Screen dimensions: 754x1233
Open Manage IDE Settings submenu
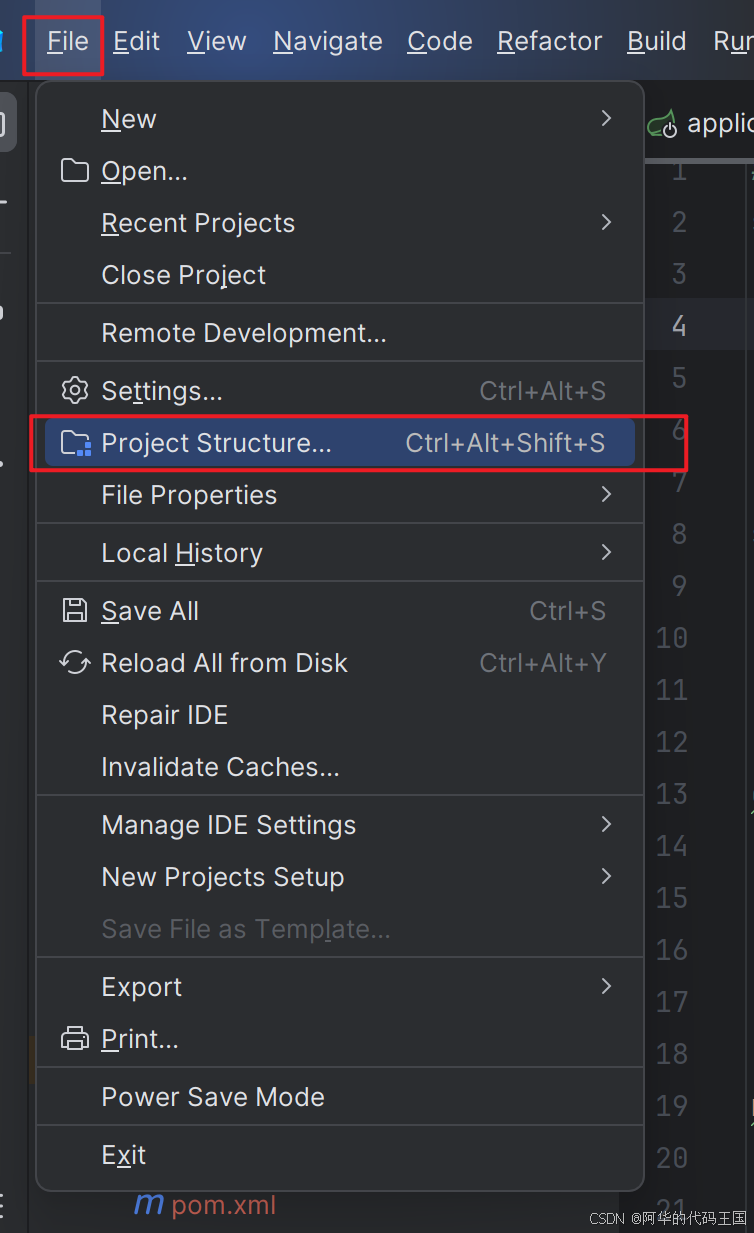pos(340,825)
